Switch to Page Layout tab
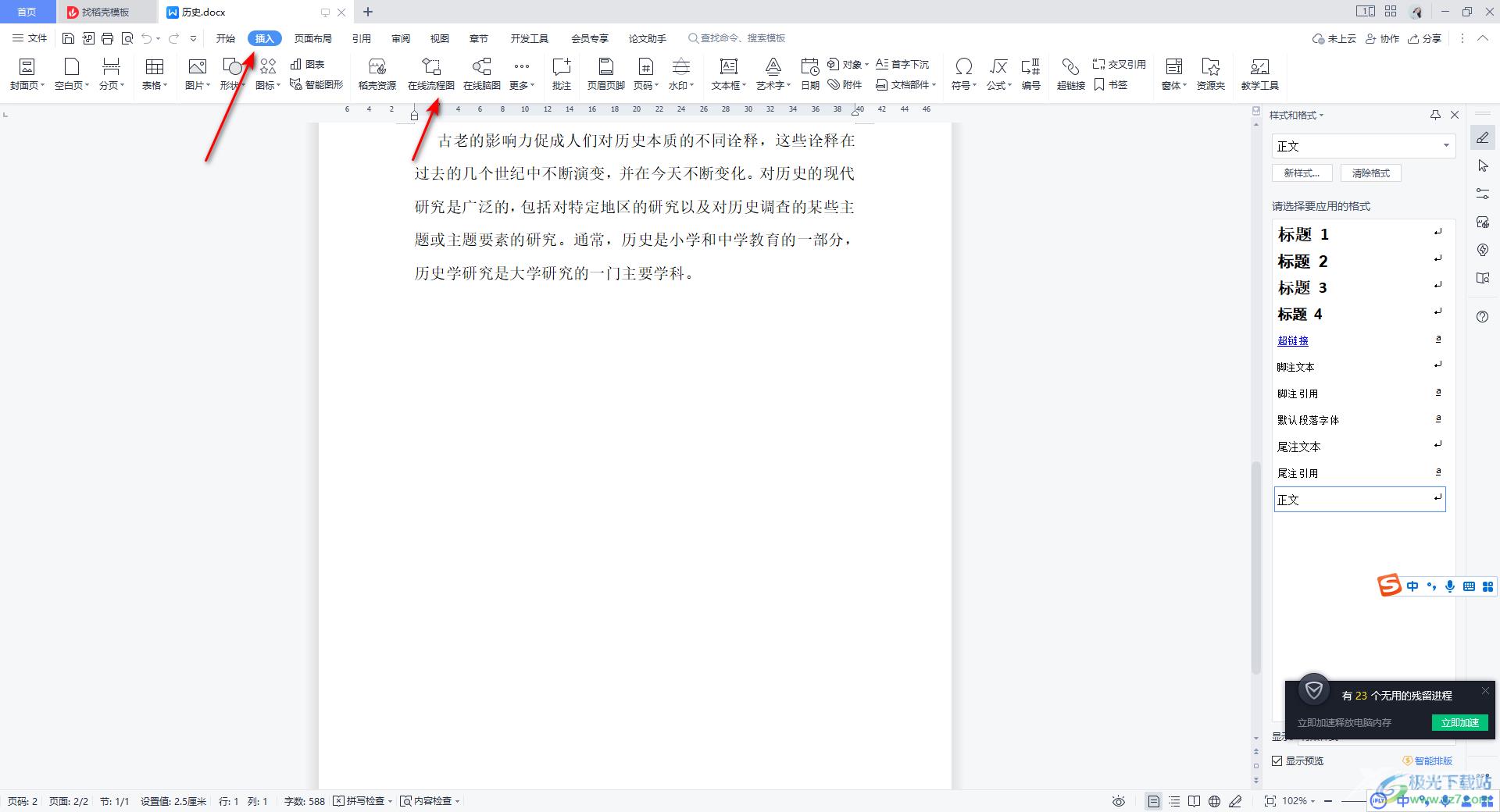1500x812 pixels. 312,38
